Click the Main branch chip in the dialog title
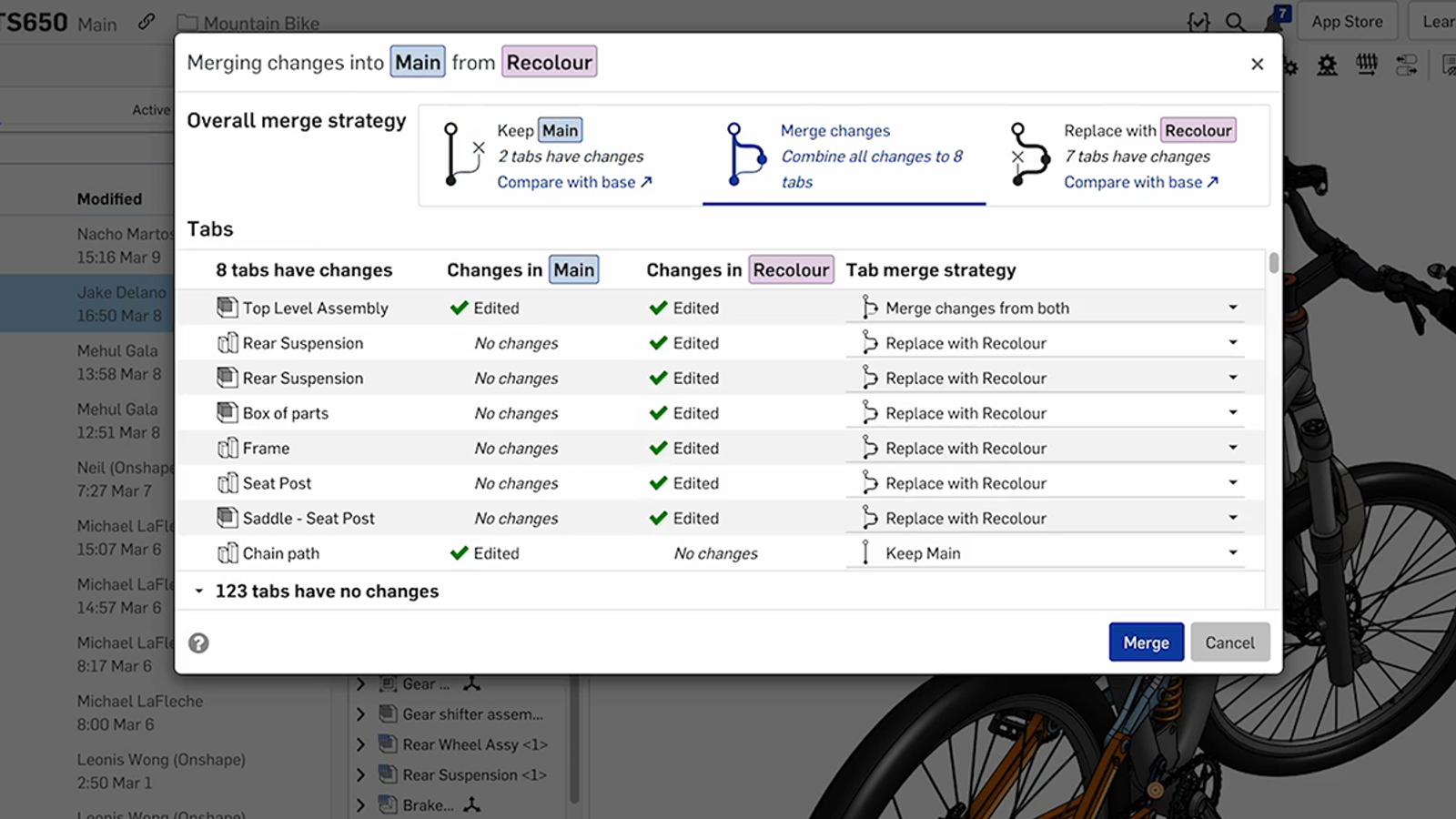 point(418,62)
